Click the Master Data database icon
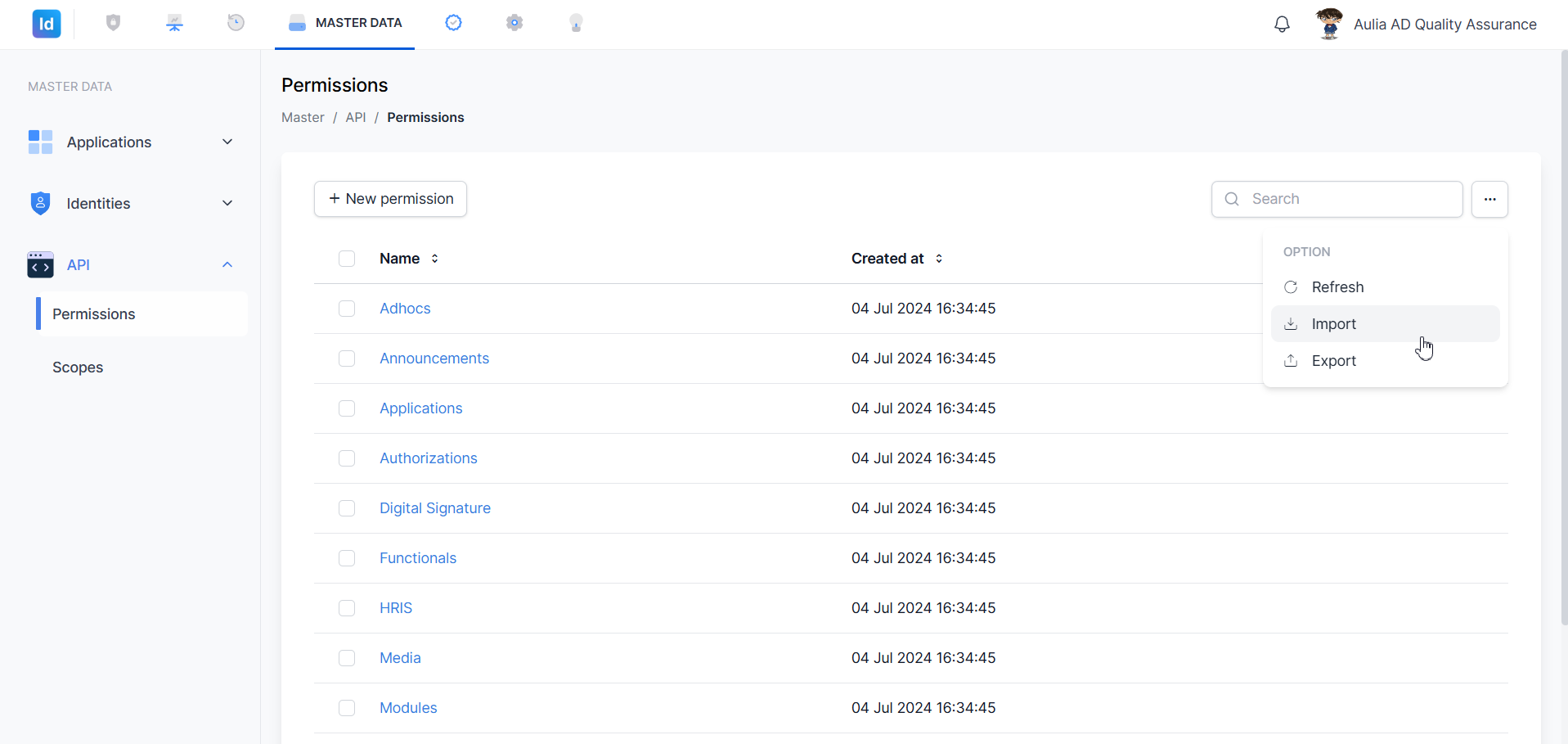The image size is (1568, 744). pos(297,23)
